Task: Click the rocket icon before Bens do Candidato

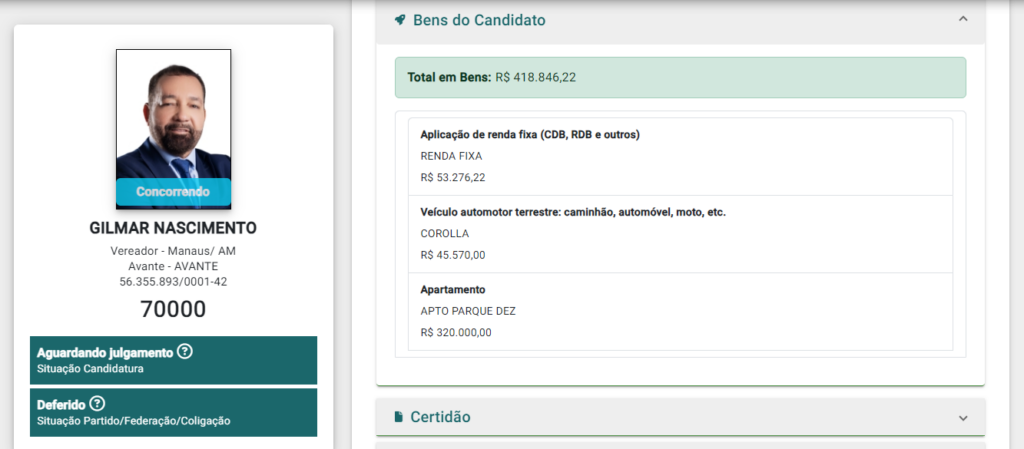Action: tap(400, 20)
